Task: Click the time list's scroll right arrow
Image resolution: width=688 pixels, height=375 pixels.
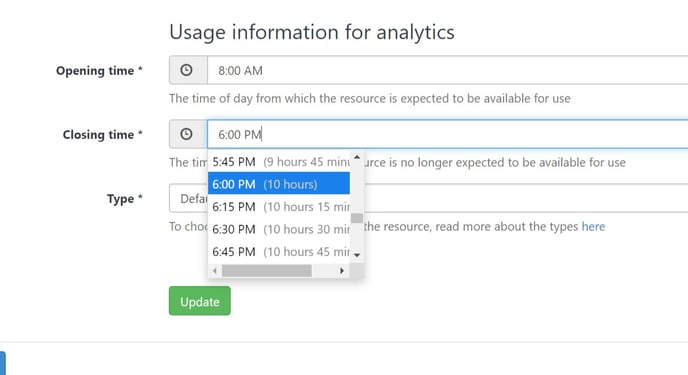Action: pyautogui.click(x=342, y=271)
